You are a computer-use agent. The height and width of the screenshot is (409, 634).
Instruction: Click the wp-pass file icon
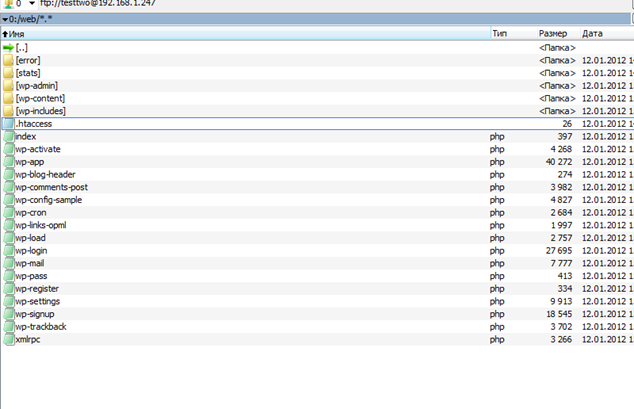click(8, 276)
